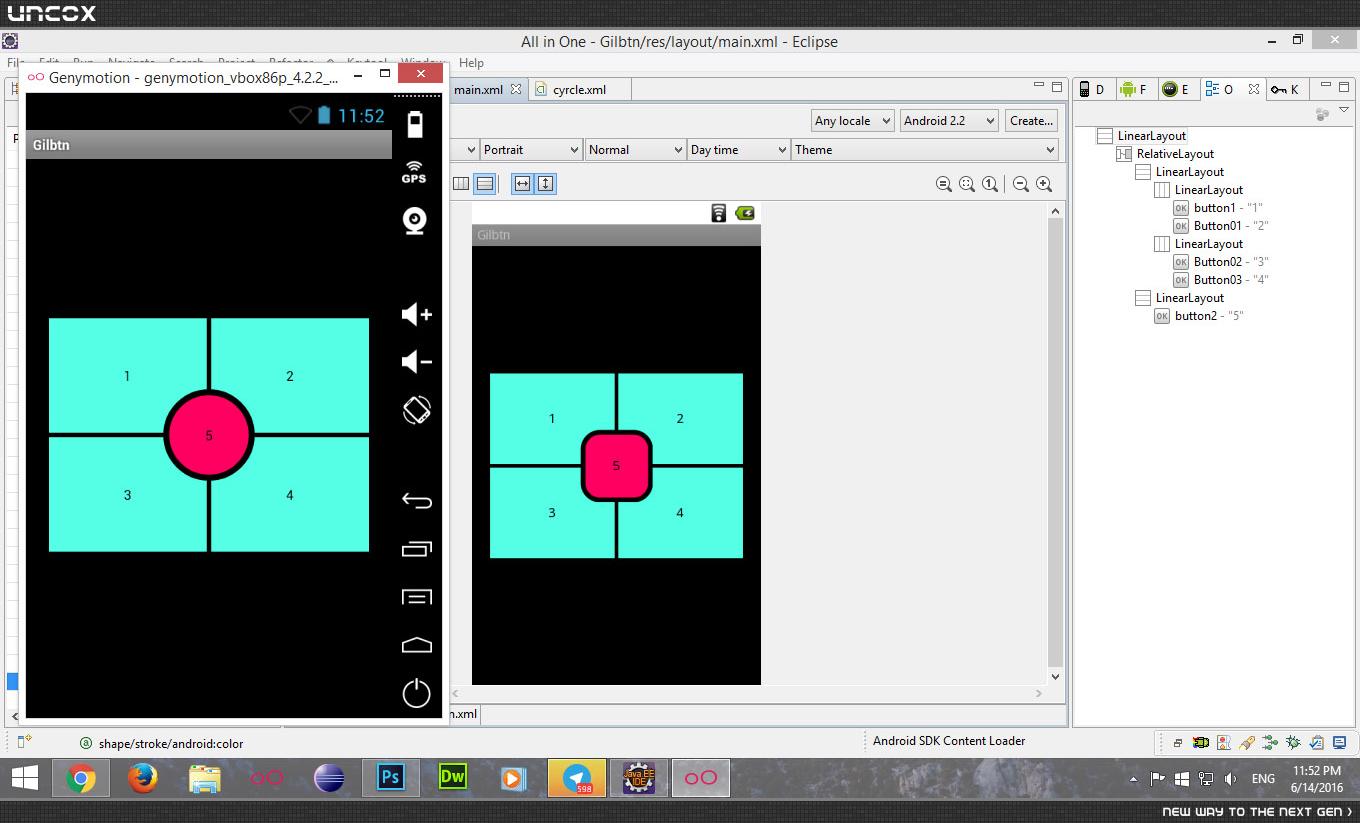Reset layout zoom to 100 percent
The image size is (1360, 823).
[x=989, y=184]
